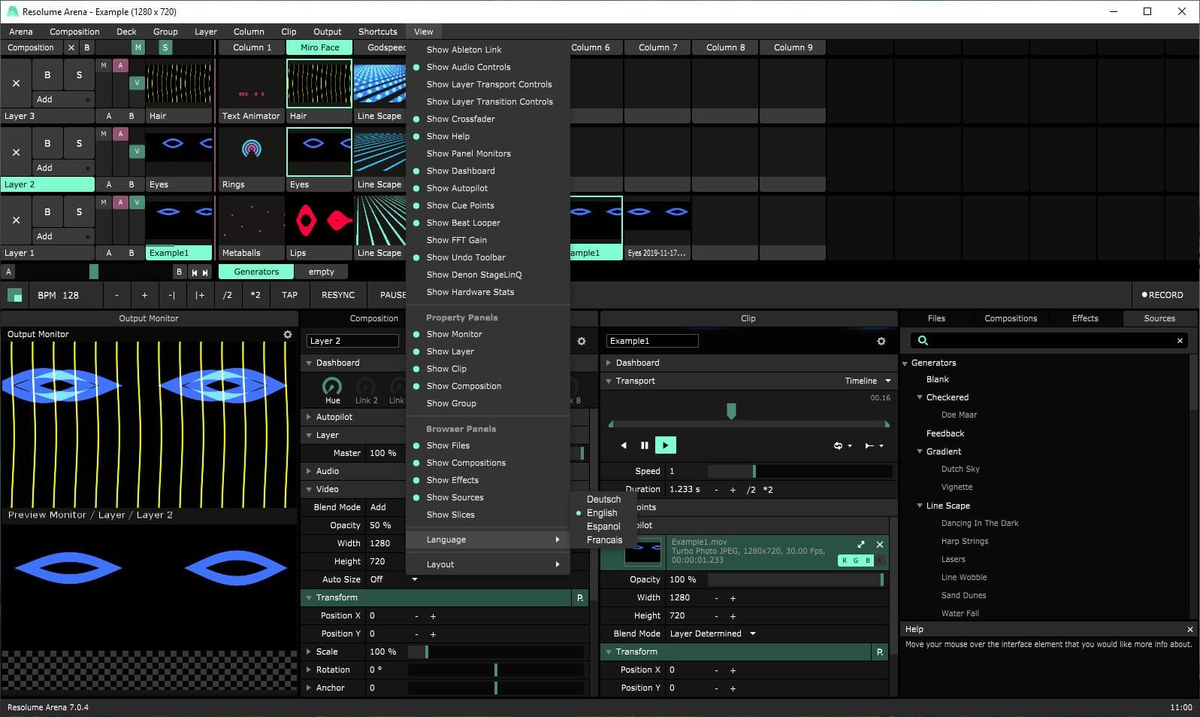Viewport: 1200px width, 717px height.
Task: Enable Show Layer Transport Controls
Action: [489, 84]
